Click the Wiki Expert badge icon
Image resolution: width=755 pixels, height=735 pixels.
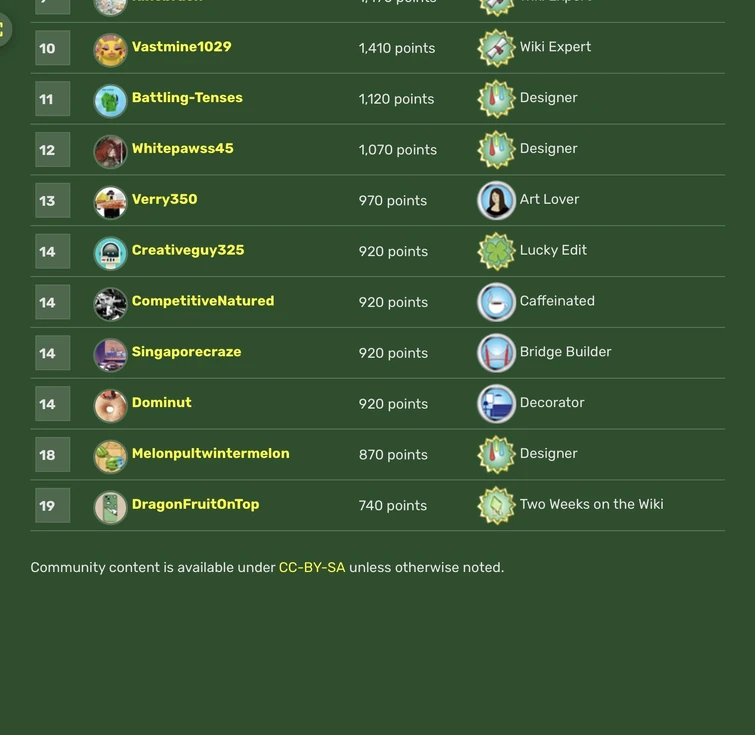496,48
